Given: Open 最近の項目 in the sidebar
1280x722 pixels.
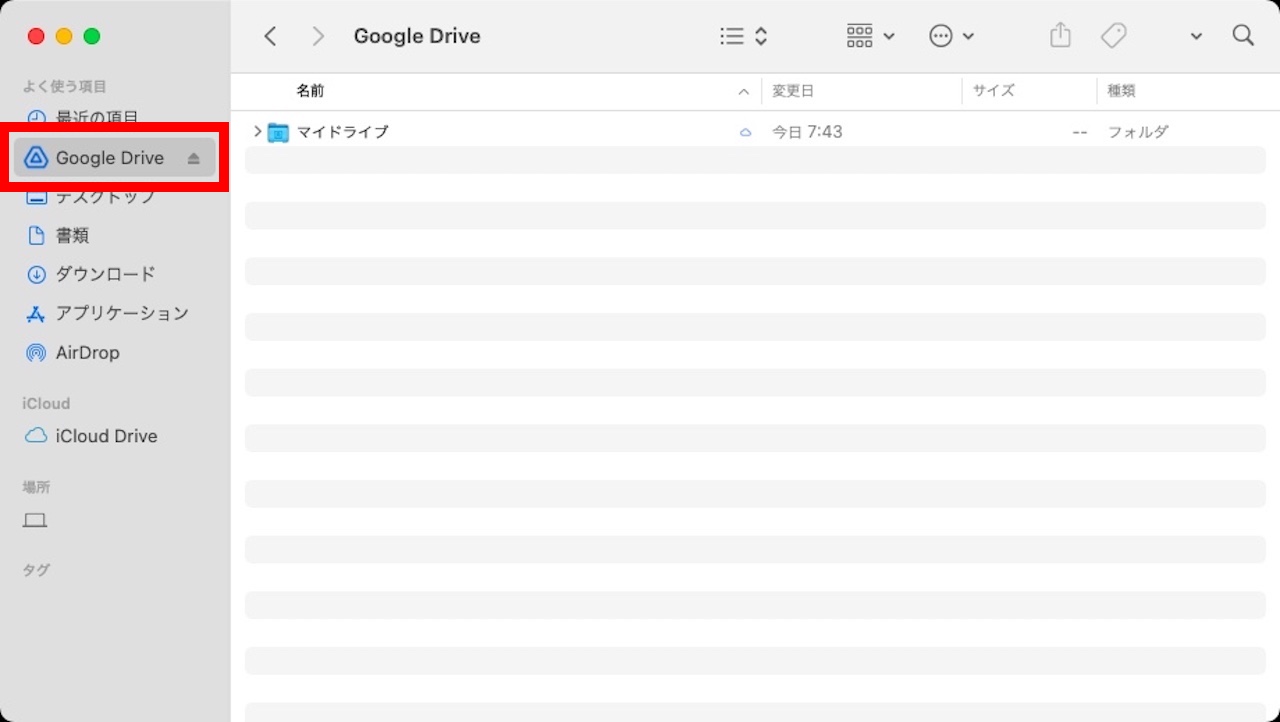Looking at the screenshot, I should tap(97, 118).
